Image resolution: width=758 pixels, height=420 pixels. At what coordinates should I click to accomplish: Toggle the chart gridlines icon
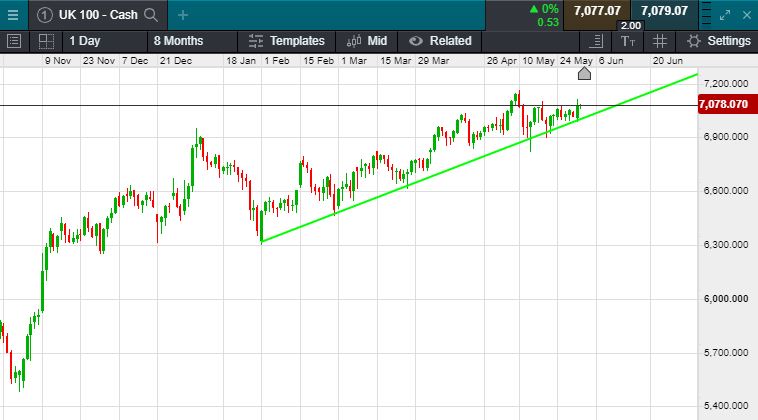[659, 41]
